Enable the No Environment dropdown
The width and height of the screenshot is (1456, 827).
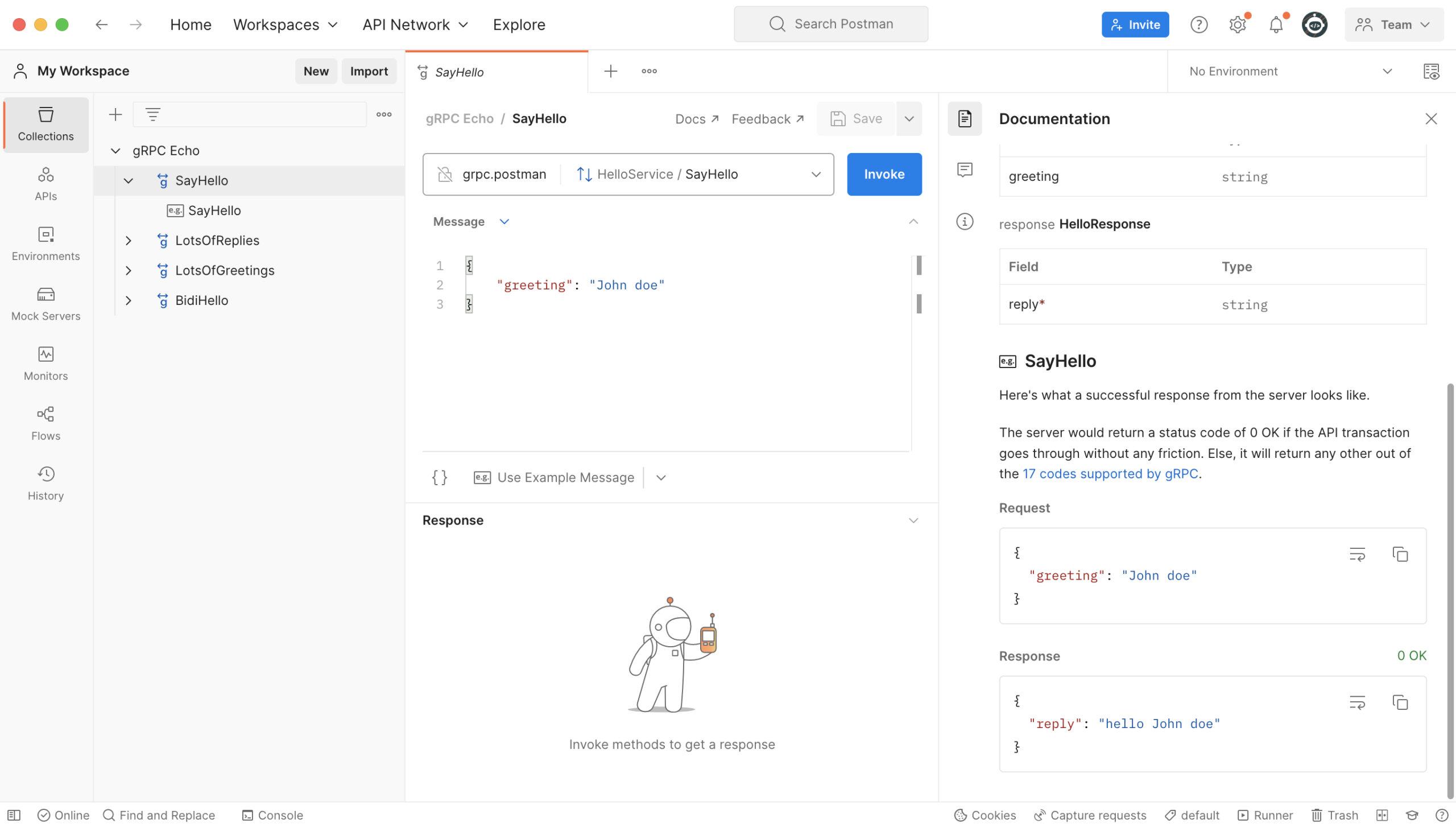coord(1289,71)
